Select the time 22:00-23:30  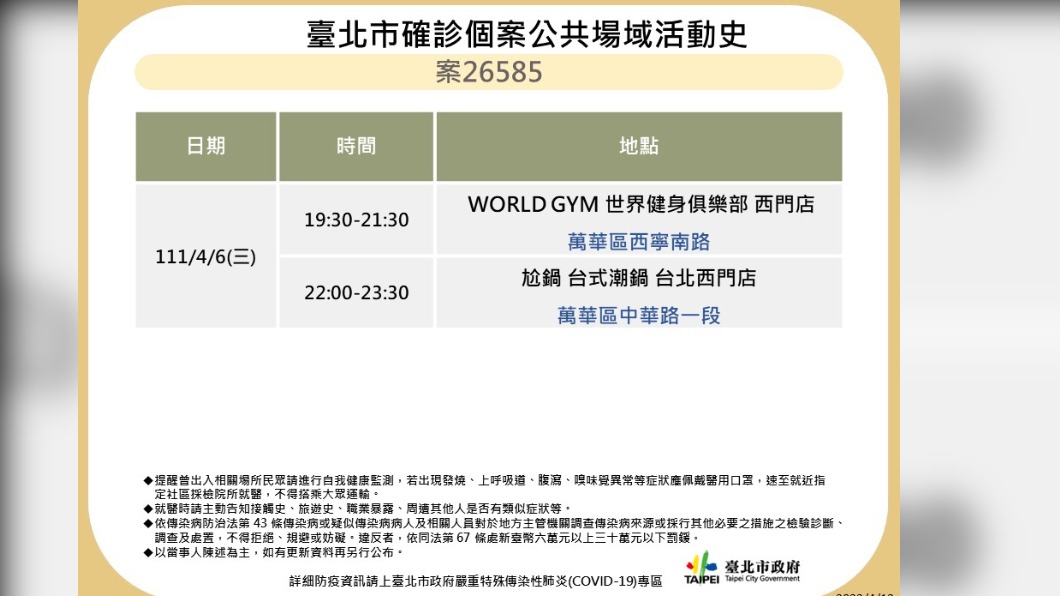click(x=356, y=293)
